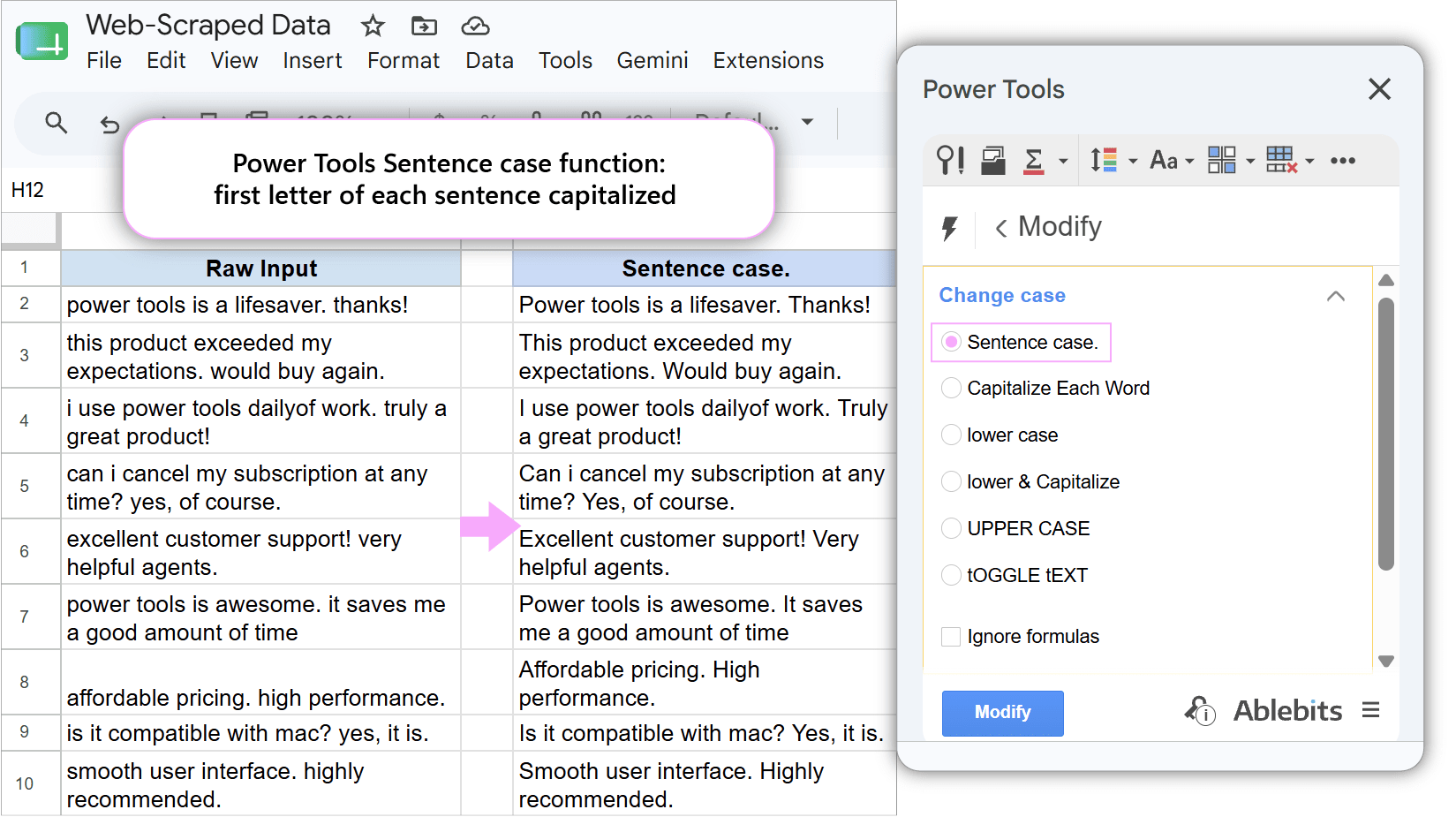Click the Modify breadcrumb title
Screen dimensions: 1456x817
coord(1060,227)
